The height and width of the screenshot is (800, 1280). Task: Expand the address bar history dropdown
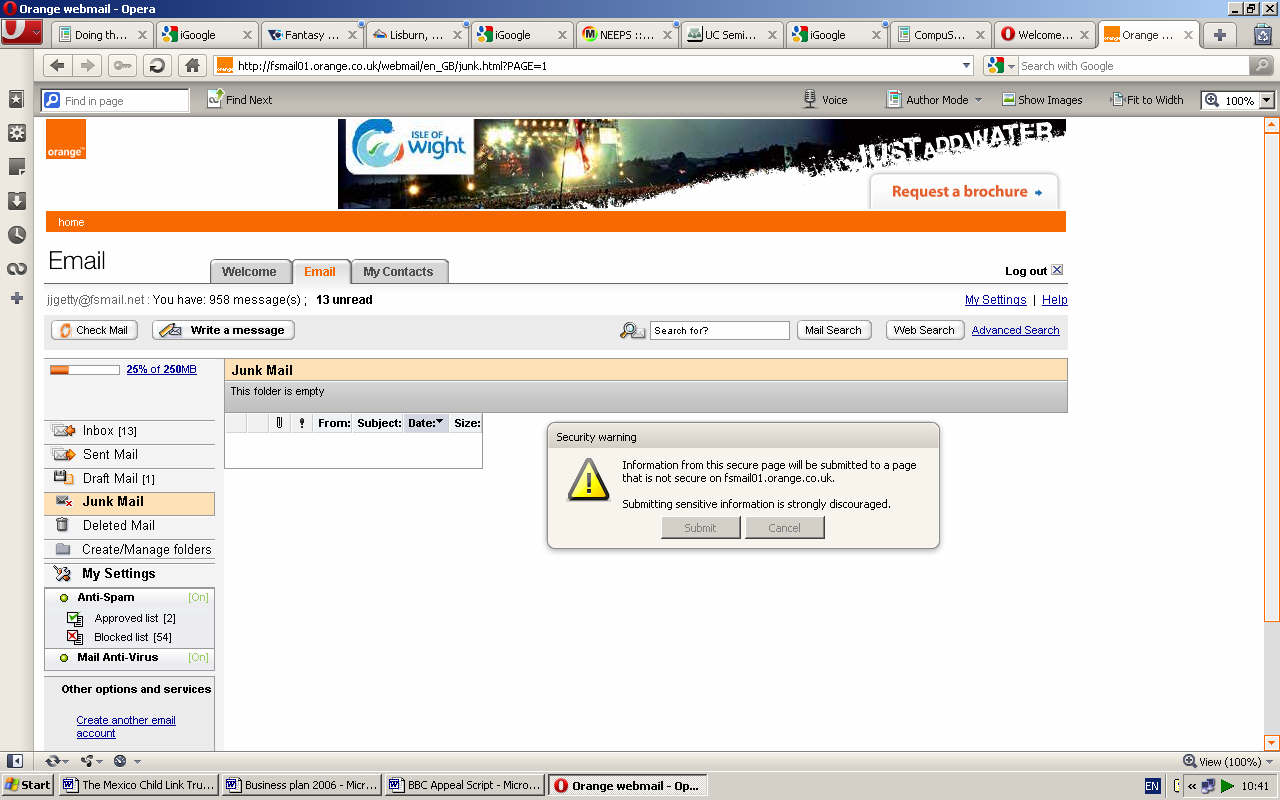point(966,66)
